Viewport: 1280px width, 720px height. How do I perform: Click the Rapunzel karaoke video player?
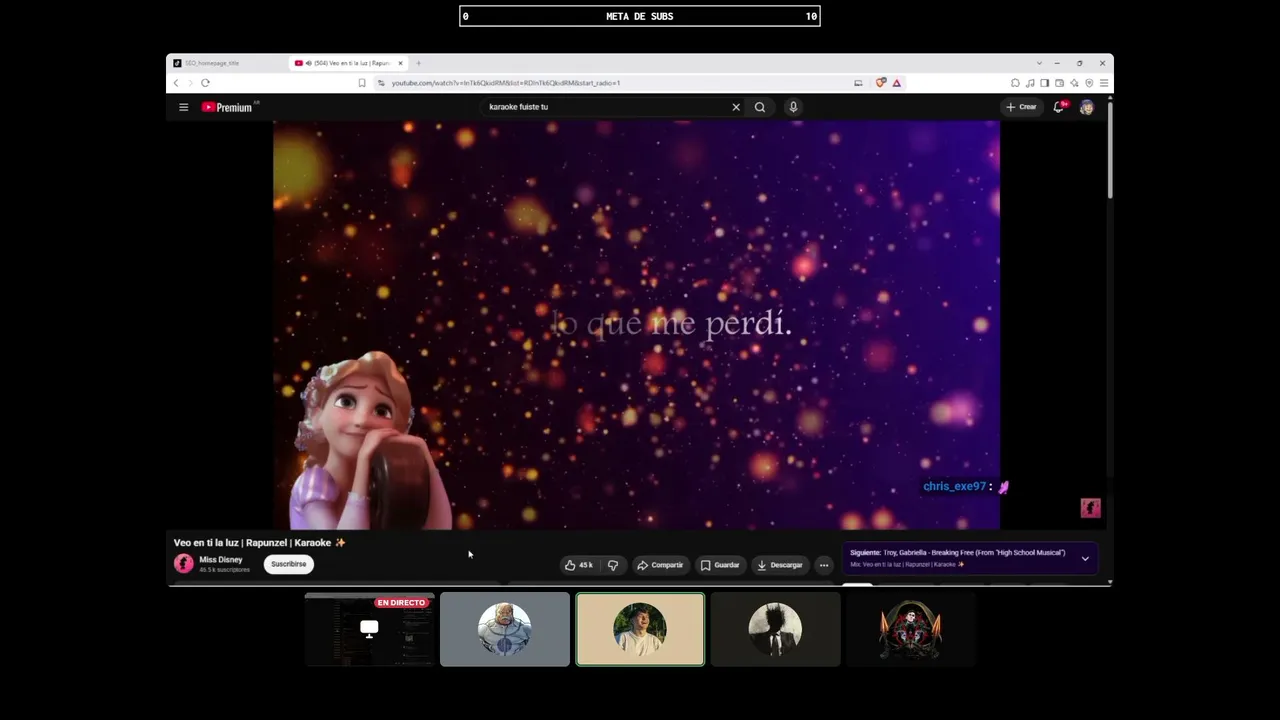click(636, 325)
